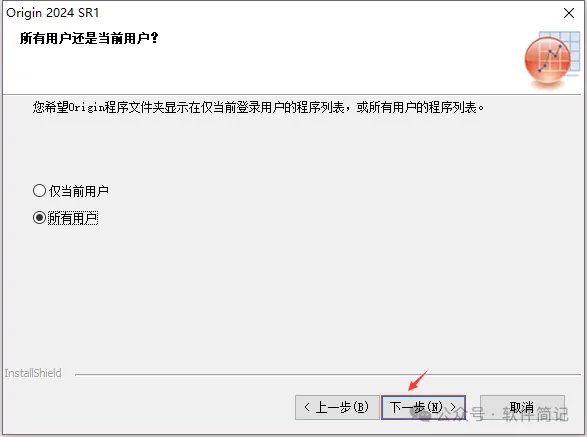587x437 pixels.
Task: Click the horizontal divider beside InstallShield
Action: point(328,374)
